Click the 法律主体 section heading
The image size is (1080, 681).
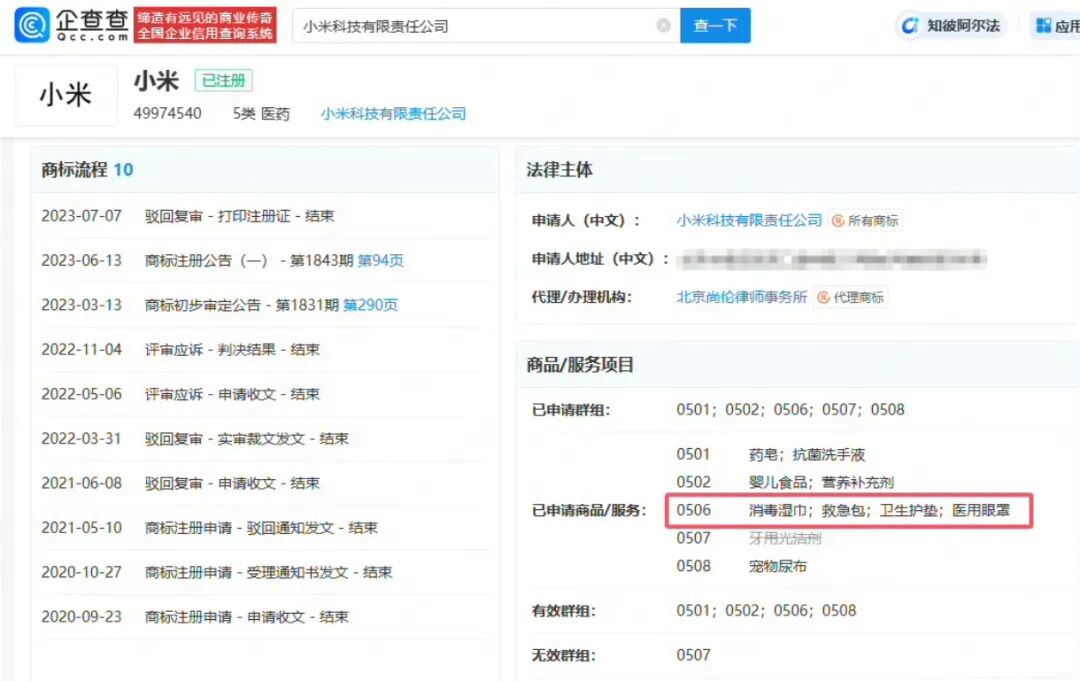(559, 169)
